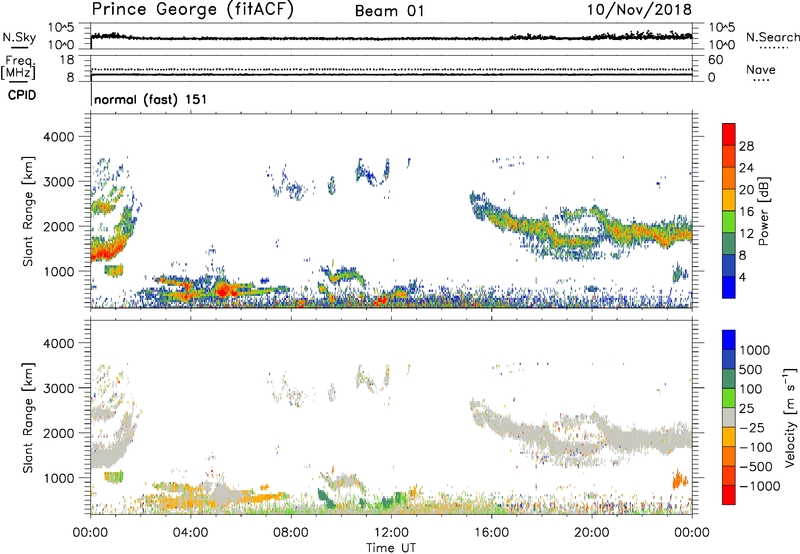The image size is (800, 554).
Task: Click the "-25" velocity colorbar label
Action: 750,427
